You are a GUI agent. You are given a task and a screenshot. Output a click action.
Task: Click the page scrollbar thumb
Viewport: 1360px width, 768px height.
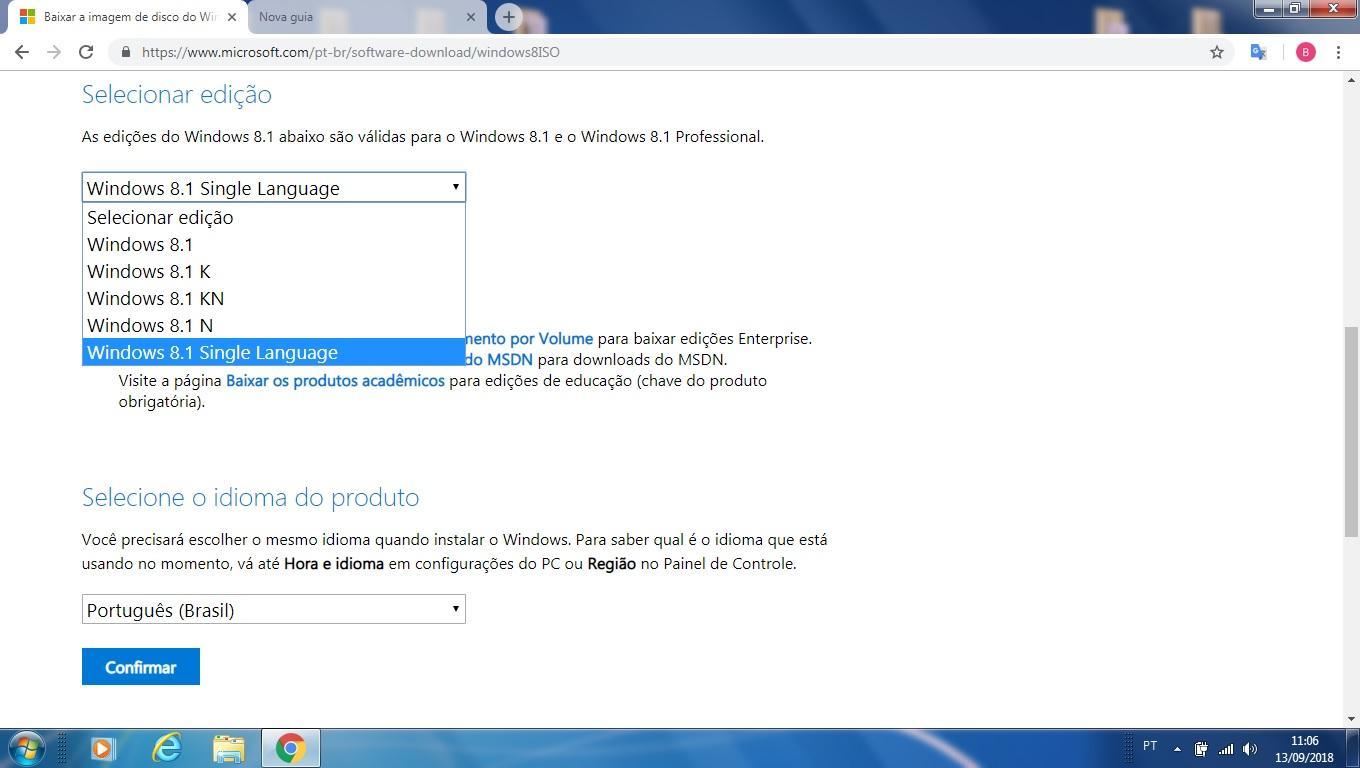1351,431
